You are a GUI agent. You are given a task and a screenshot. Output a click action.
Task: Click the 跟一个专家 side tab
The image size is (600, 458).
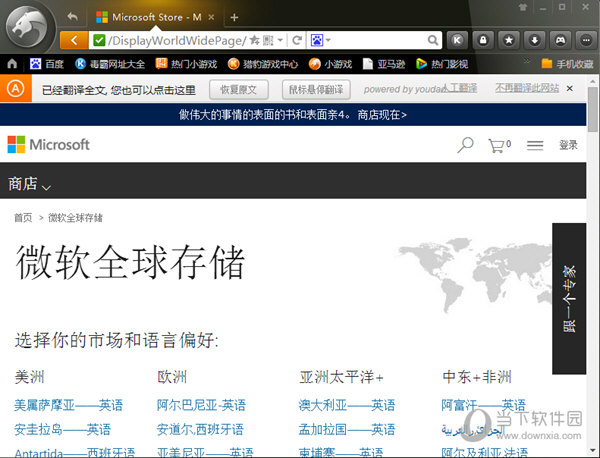[x=569, y=298]
